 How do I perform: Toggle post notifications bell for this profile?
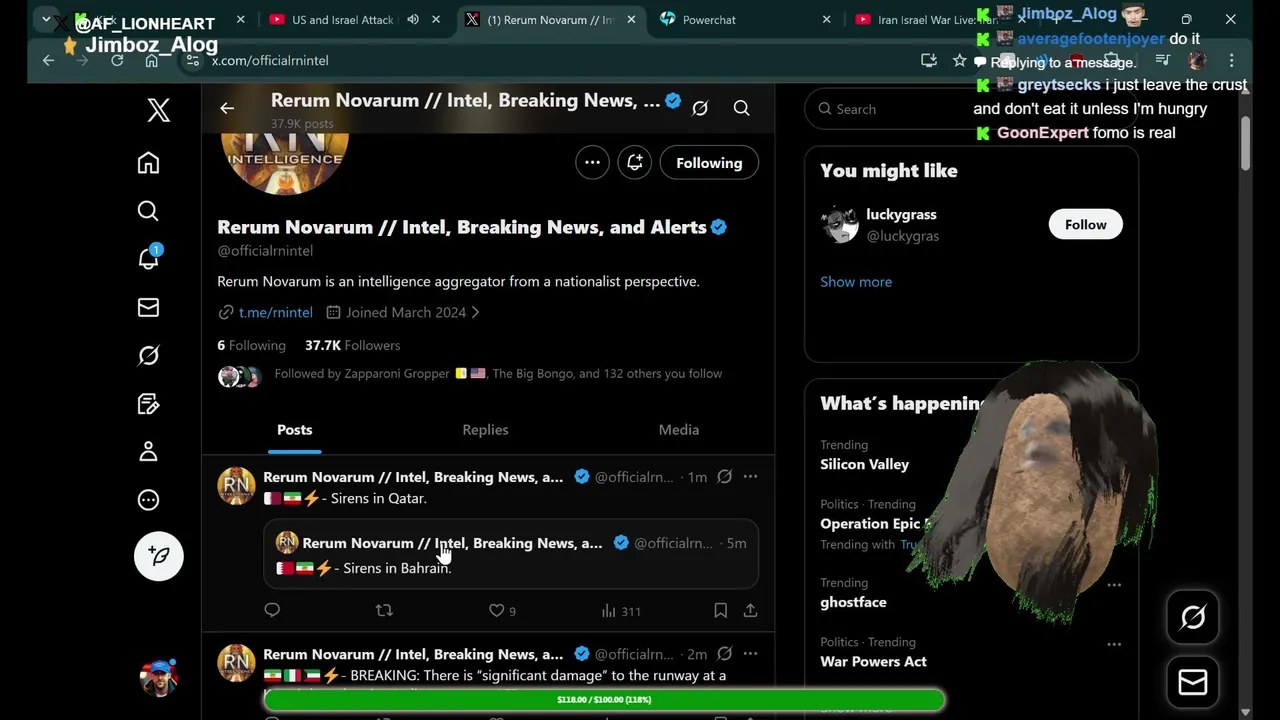tap(634, 163)
